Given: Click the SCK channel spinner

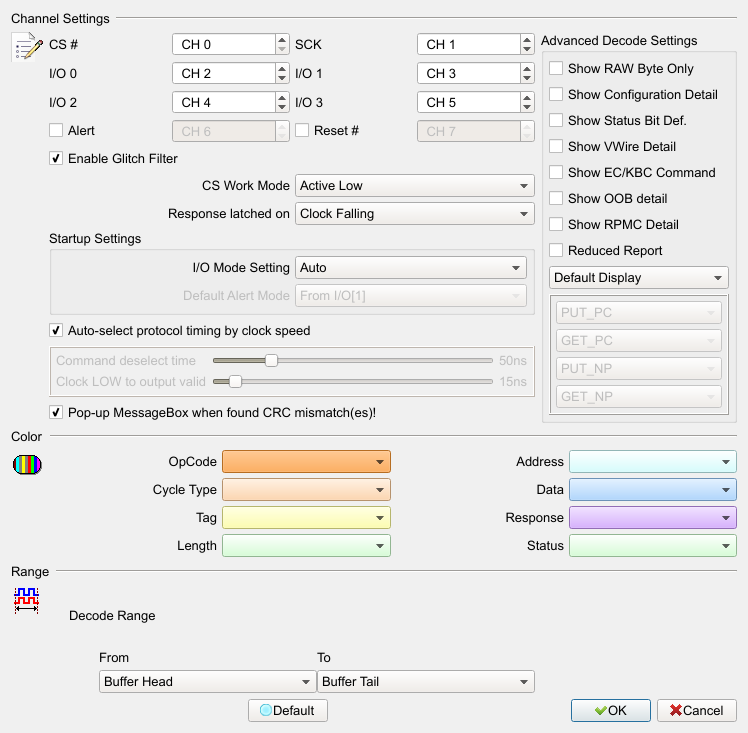Looking at the screenshot, I should pyautogui.click(x=527, y=44).
